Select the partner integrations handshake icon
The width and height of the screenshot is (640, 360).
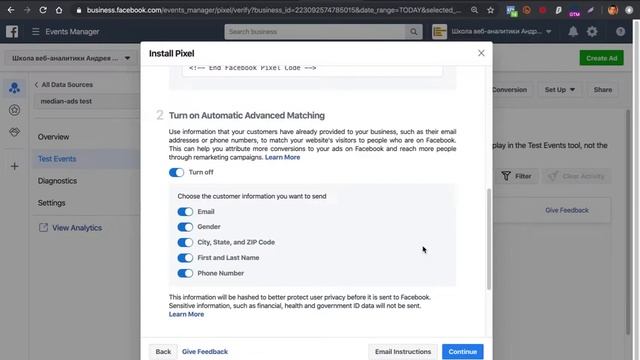click(x=14, y=132)
